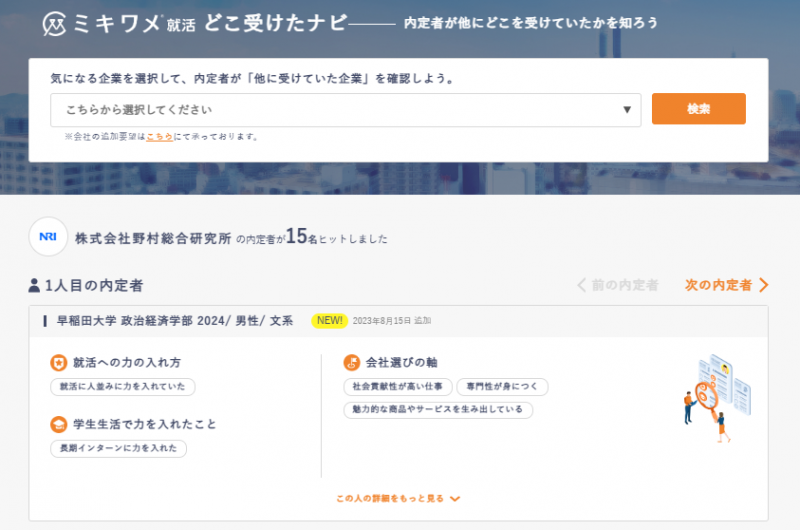Click the ミキワメ logo icon
Viewport: 800px width, 530px height.
click(54, 24)
